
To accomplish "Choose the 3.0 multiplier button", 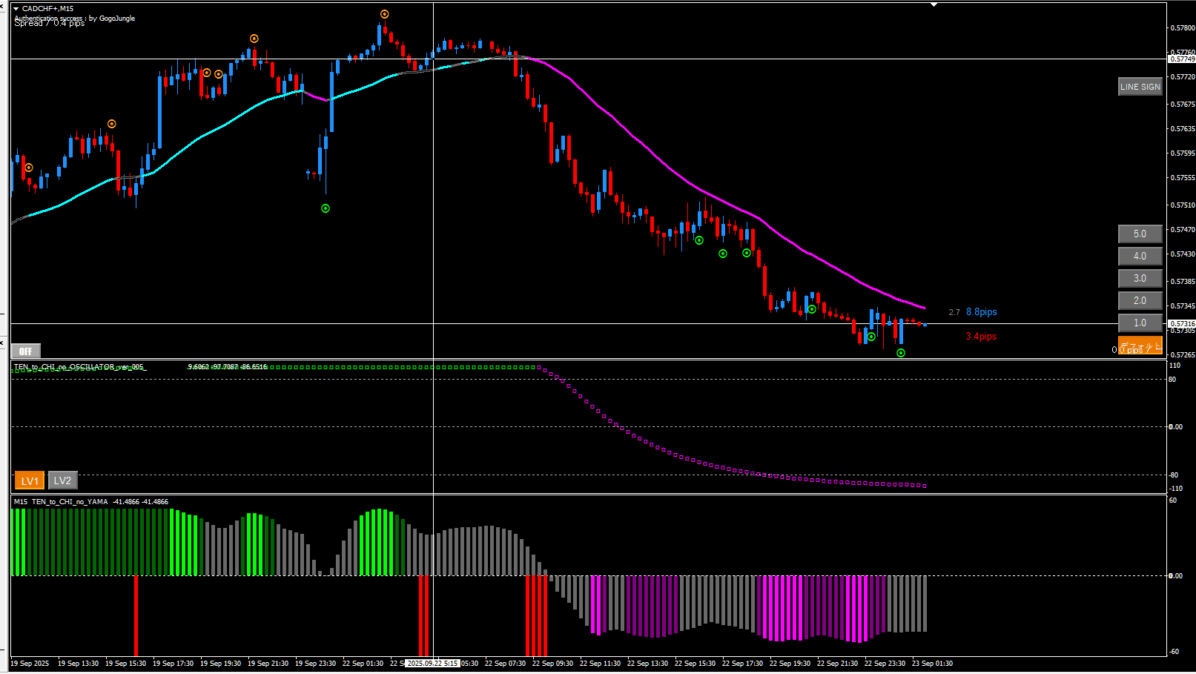I will point(1139,278).
